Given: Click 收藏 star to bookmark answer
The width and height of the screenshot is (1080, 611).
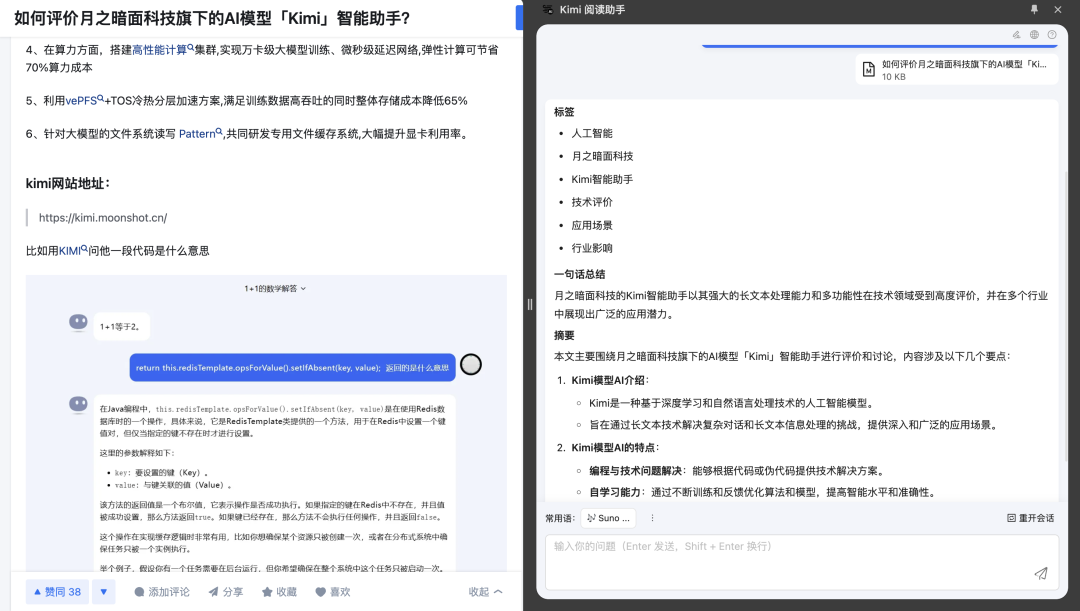Looking at the screenshot, I should click(x=279, y=592).
